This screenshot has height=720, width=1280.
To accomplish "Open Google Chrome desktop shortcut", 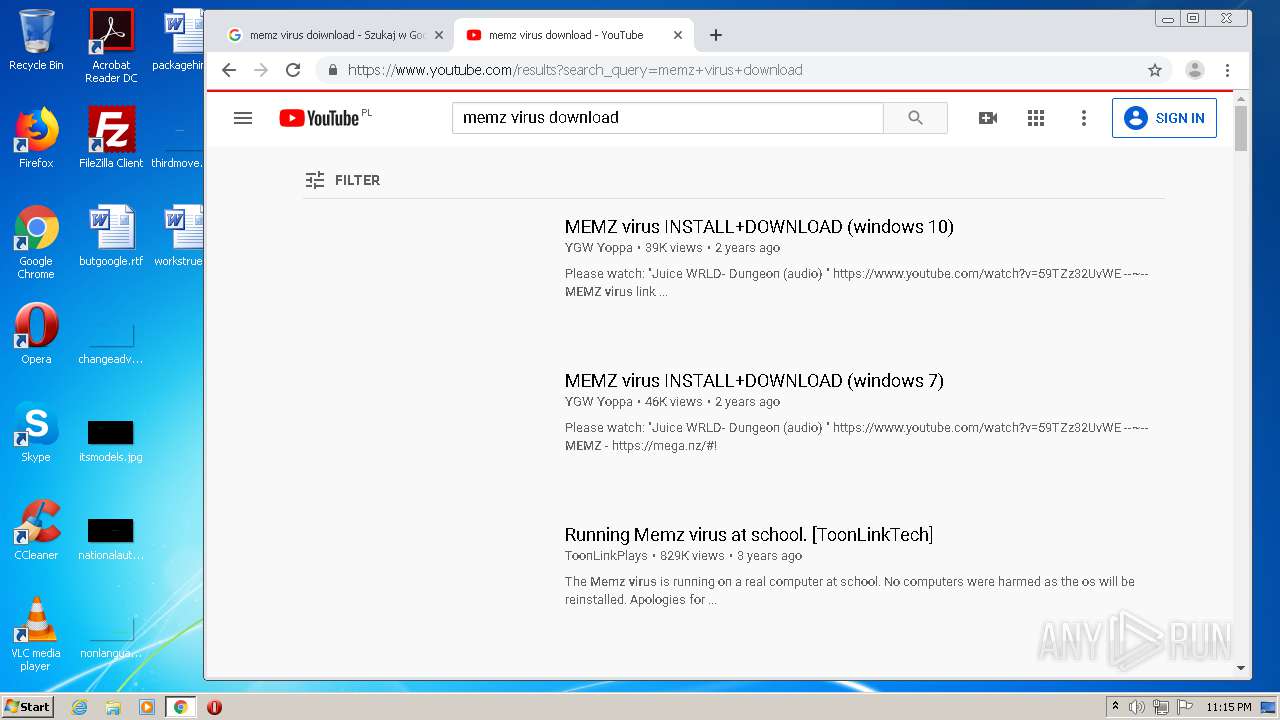I will 36,242.
